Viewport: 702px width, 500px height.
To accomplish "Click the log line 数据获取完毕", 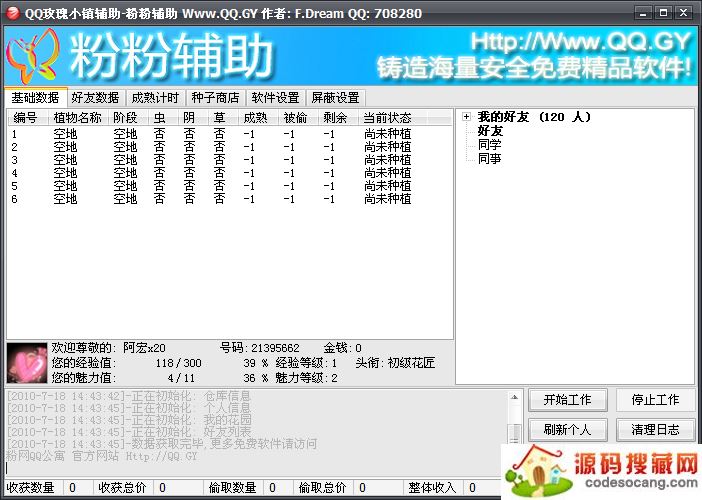I will 162,444.
